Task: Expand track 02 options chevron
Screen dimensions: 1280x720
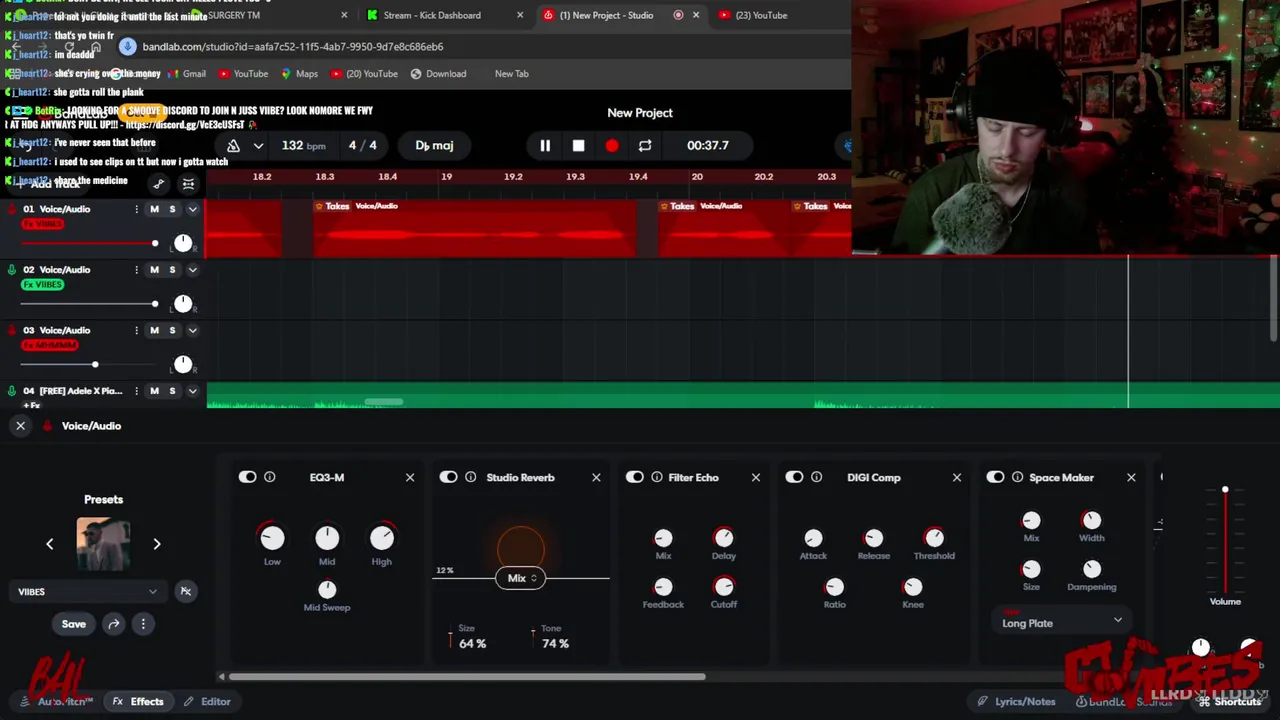Action: click(192, 270)
